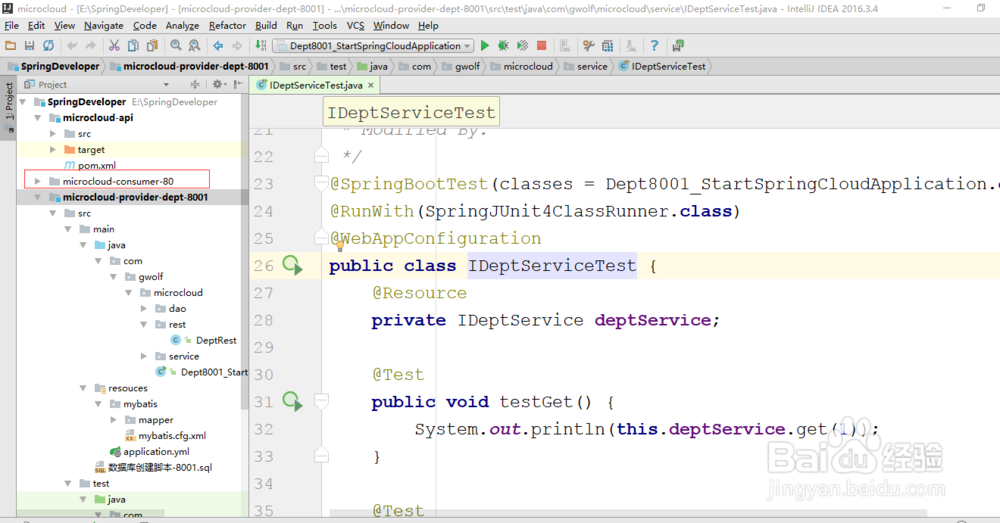
Task: Open the File menu
Action: (11, 26)
